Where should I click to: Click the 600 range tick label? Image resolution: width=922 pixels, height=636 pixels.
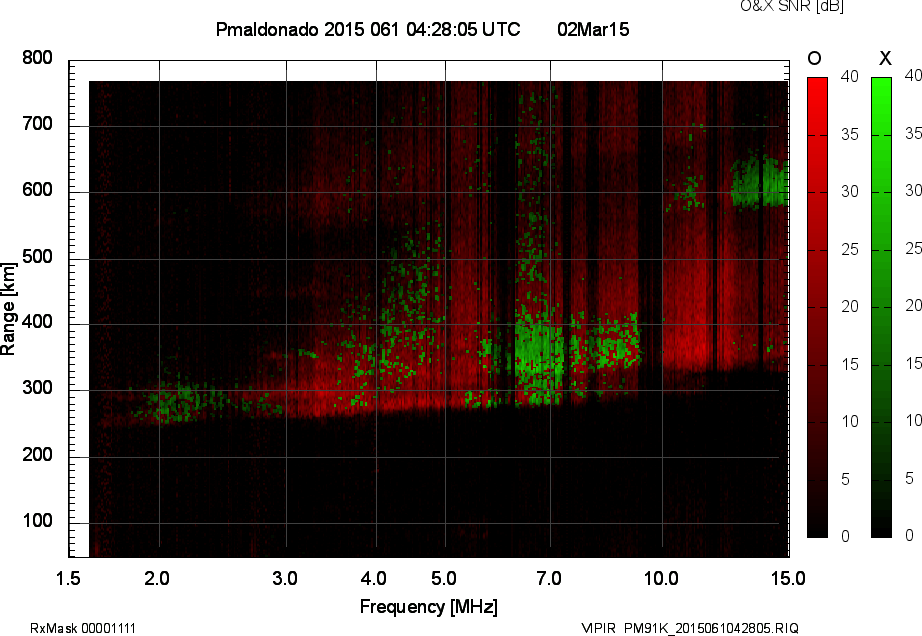coord(37,190)
